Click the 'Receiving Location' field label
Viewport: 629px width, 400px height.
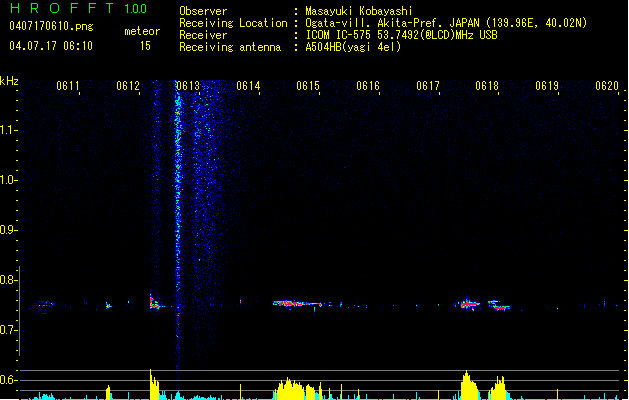(x=233, y=23)
